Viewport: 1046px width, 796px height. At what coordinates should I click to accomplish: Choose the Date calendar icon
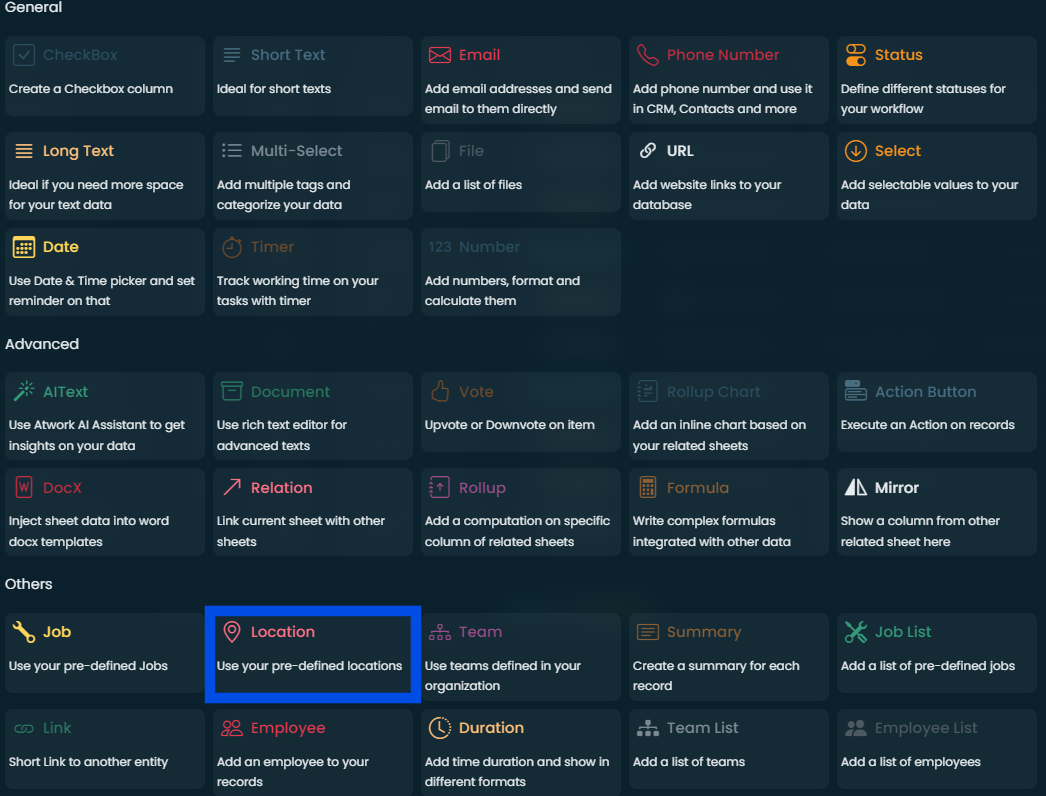[x=24, y=247]
